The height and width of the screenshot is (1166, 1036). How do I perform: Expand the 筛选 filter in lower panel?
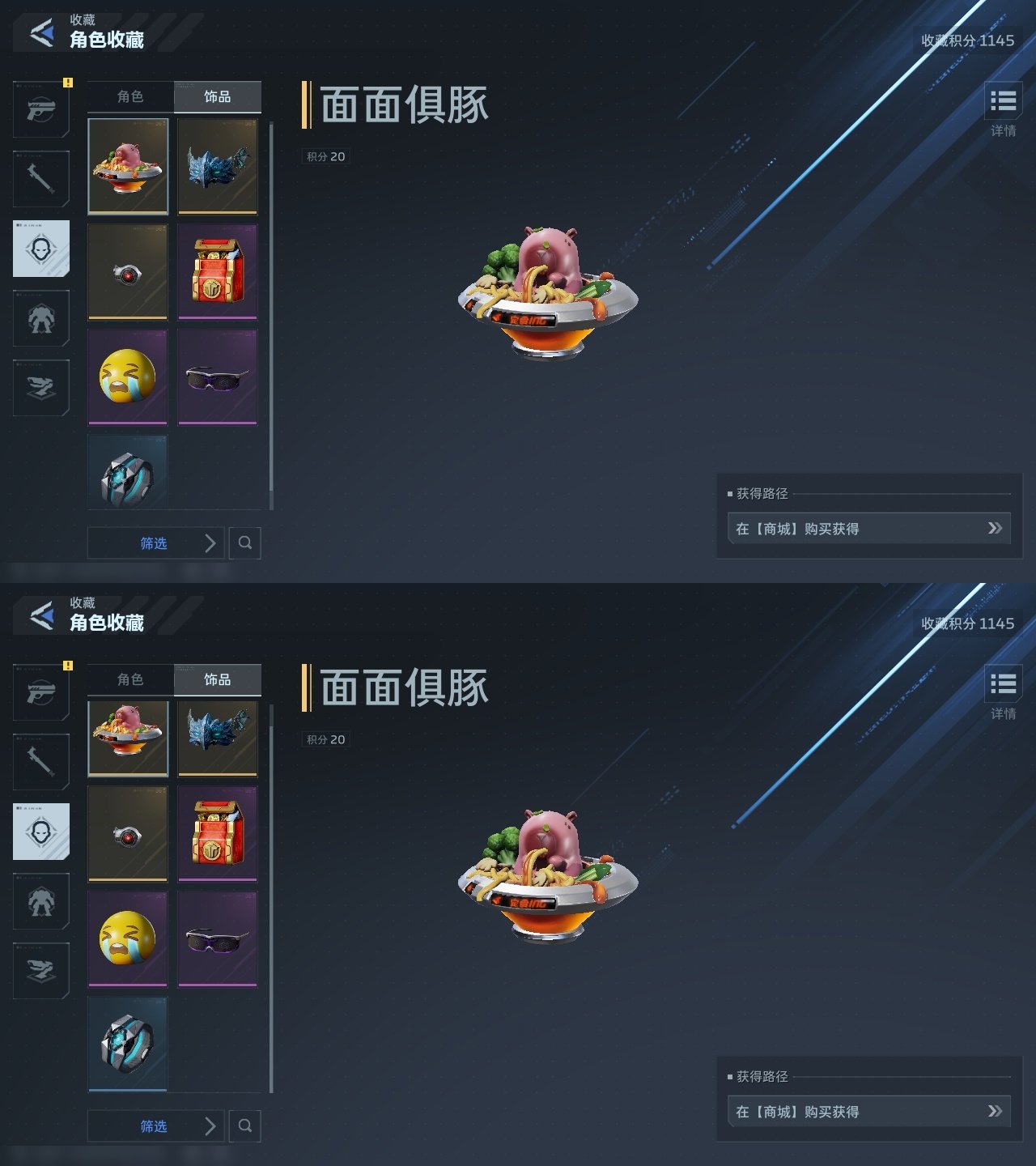[154, 1126]
